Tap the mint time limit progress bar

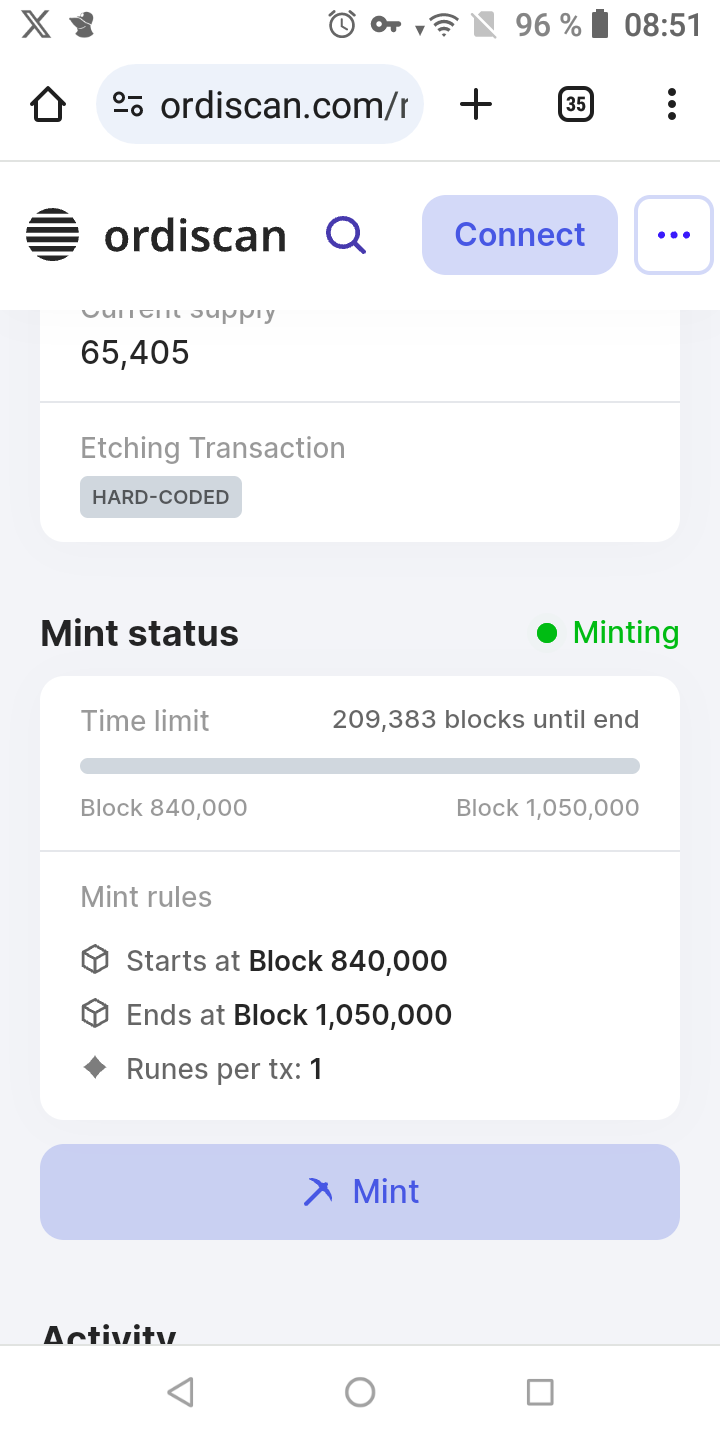[x=360, y=766]
